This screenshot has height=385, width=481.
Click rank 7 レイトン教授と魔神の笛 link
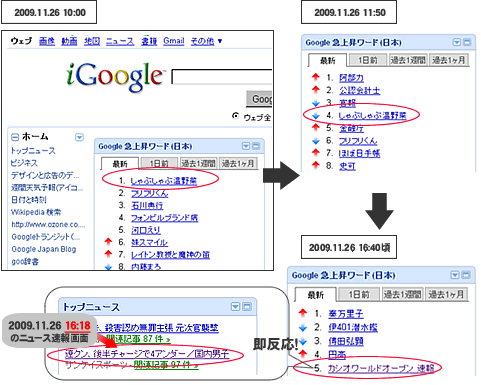(x=170, y=255)
